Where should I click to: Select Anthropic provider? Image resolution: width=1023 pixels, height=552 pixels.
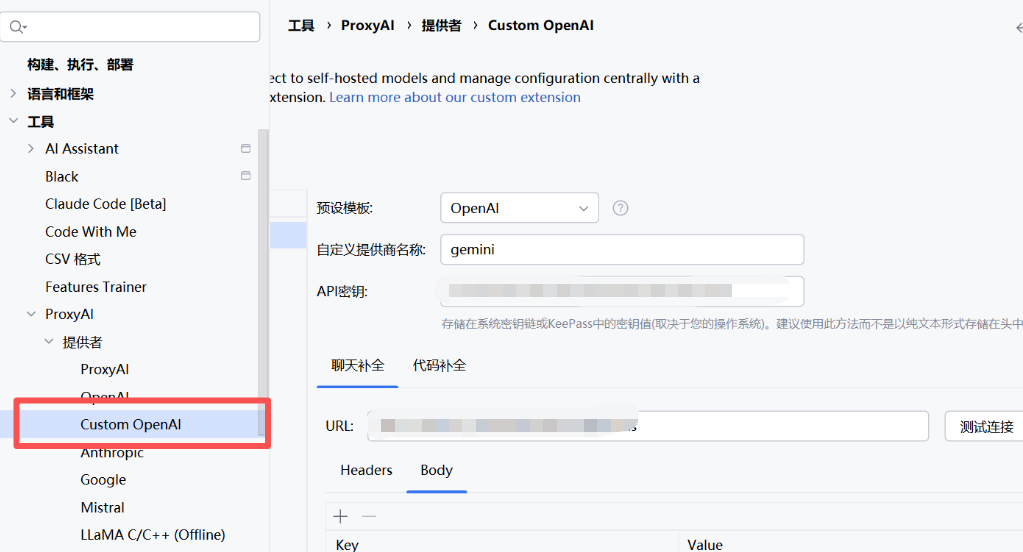coord(112,453)
